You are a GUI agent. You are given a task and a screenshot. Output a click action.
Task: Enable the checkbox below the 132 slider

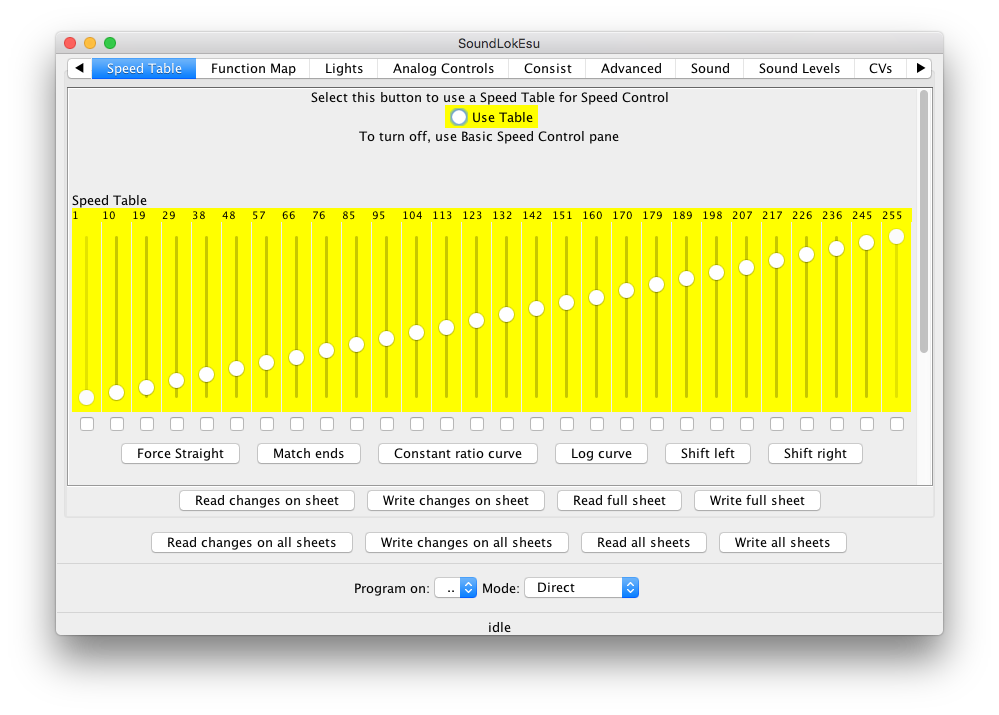[507, 424]
